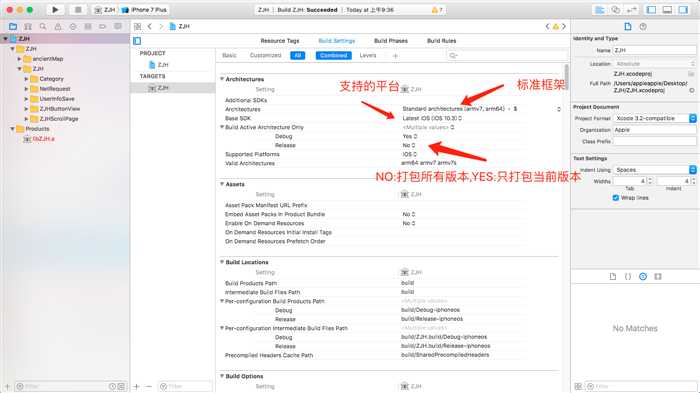Show the version editor
Screen dimensions: 700x393
tap(632, 9)
